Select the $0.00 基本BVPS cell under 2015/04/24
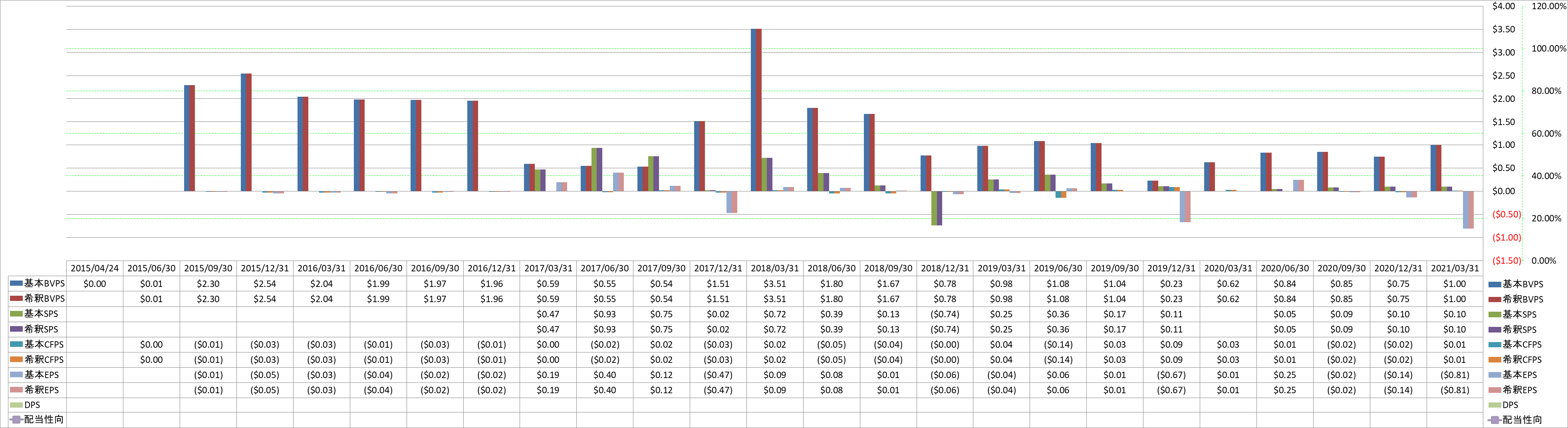Screen dimensions: 1568x428 coord(94,284)
